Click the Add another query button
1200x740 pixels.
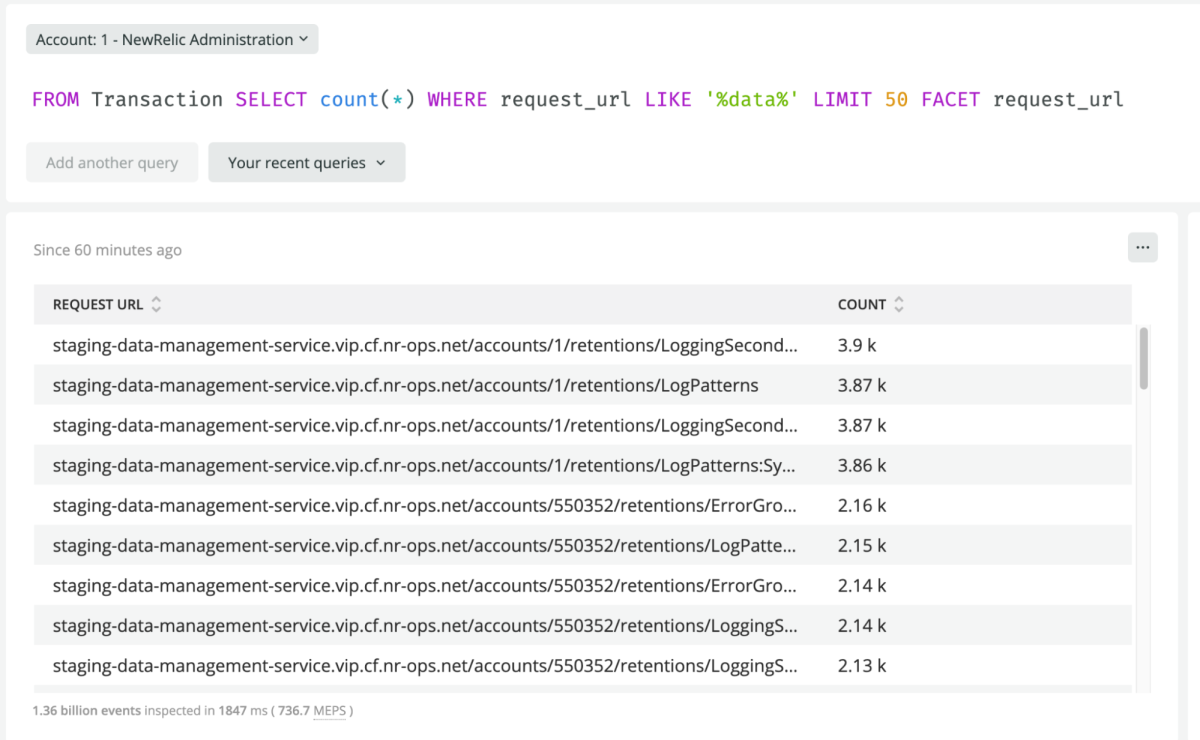(x=112, y=163)
